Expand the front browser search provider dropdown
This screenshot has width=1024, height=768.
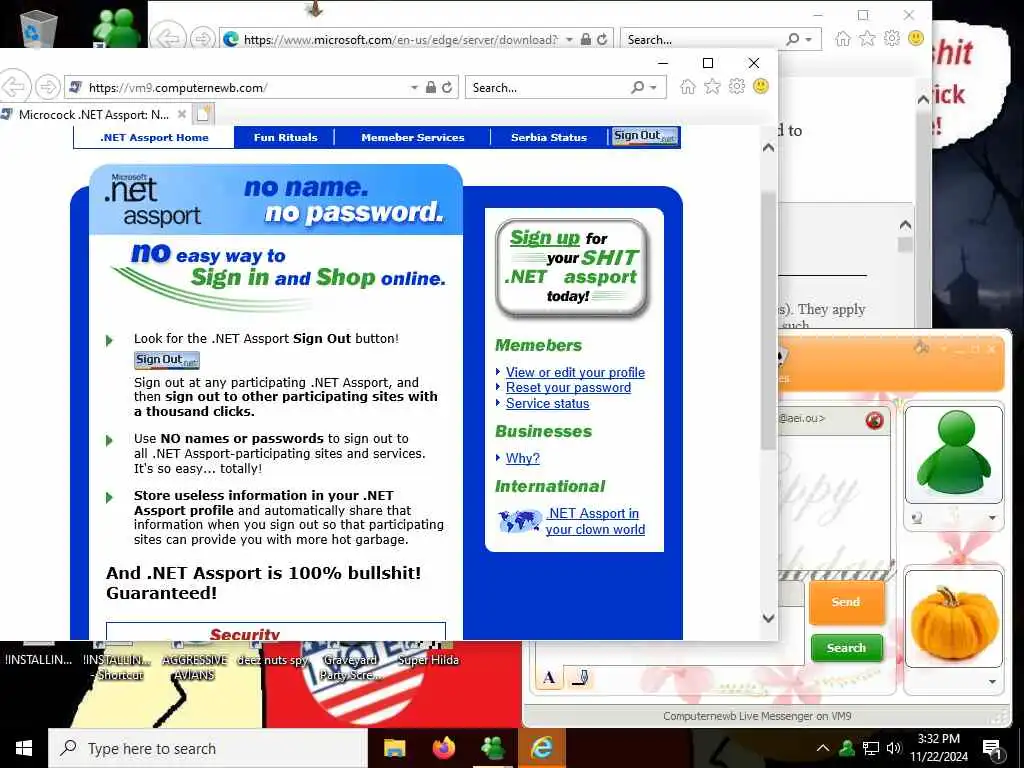[653, 88]
